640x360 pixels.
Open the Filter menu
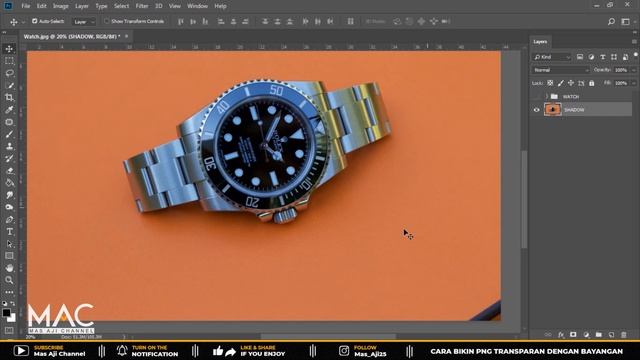tap(142, 6)
